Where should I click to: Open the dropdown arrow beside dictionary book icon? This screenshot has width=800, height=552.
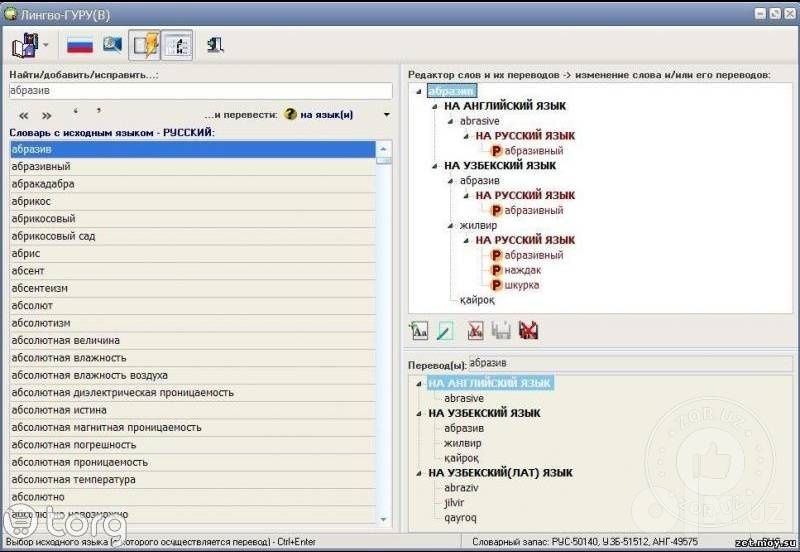[46, 45]
